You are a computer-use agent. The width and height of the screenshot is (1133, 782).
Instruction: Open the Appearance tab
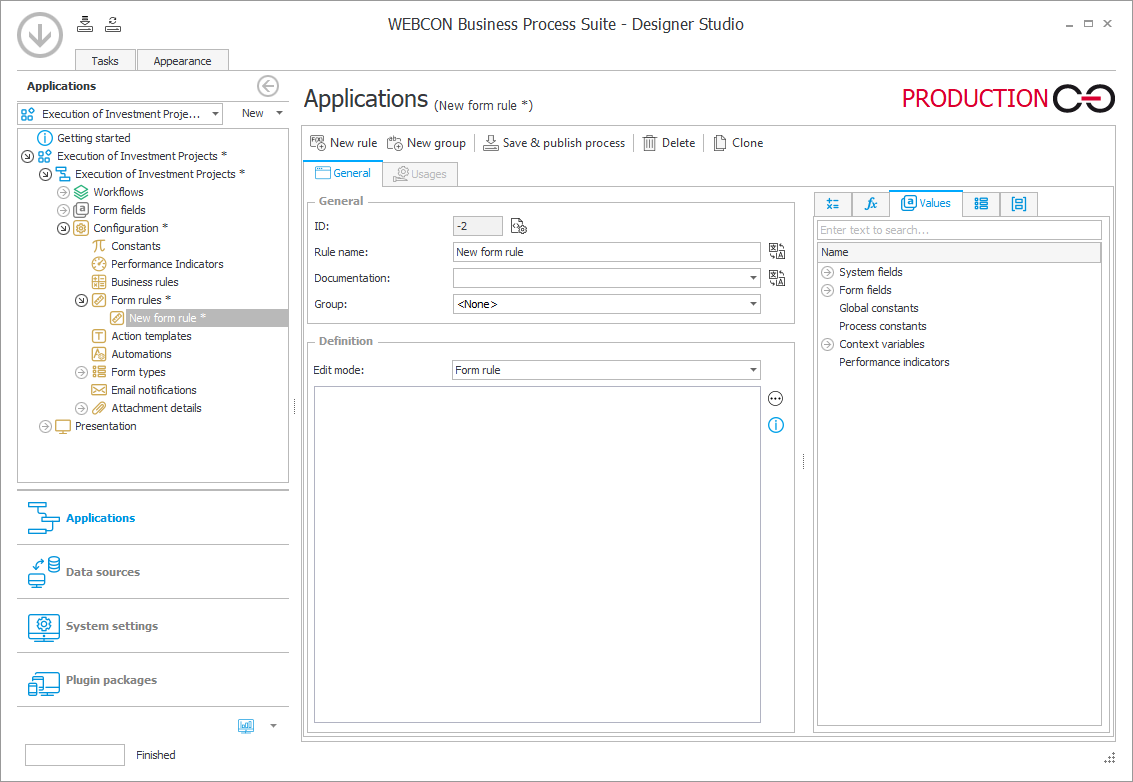[x=182, y=61]
